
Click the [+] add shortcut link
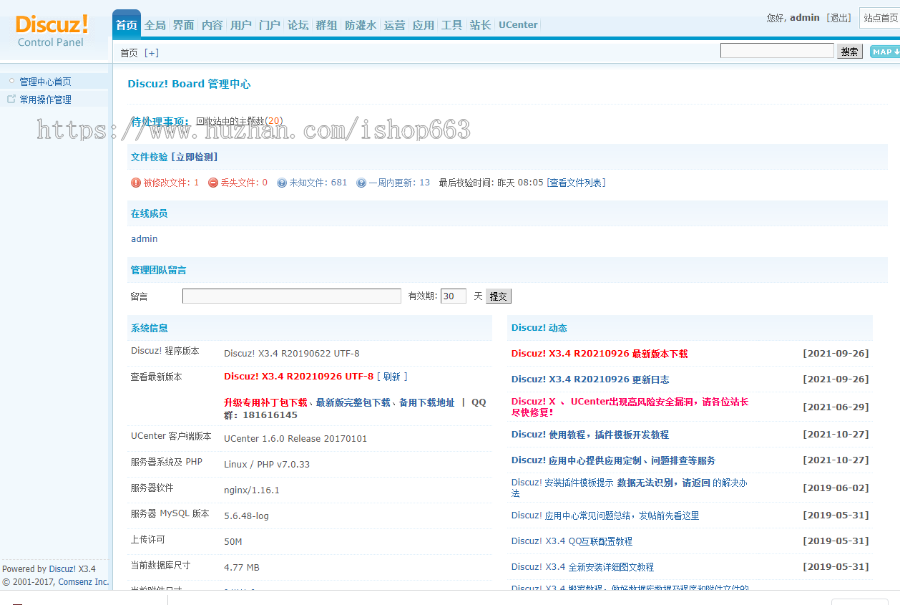(x=152, y=53)
